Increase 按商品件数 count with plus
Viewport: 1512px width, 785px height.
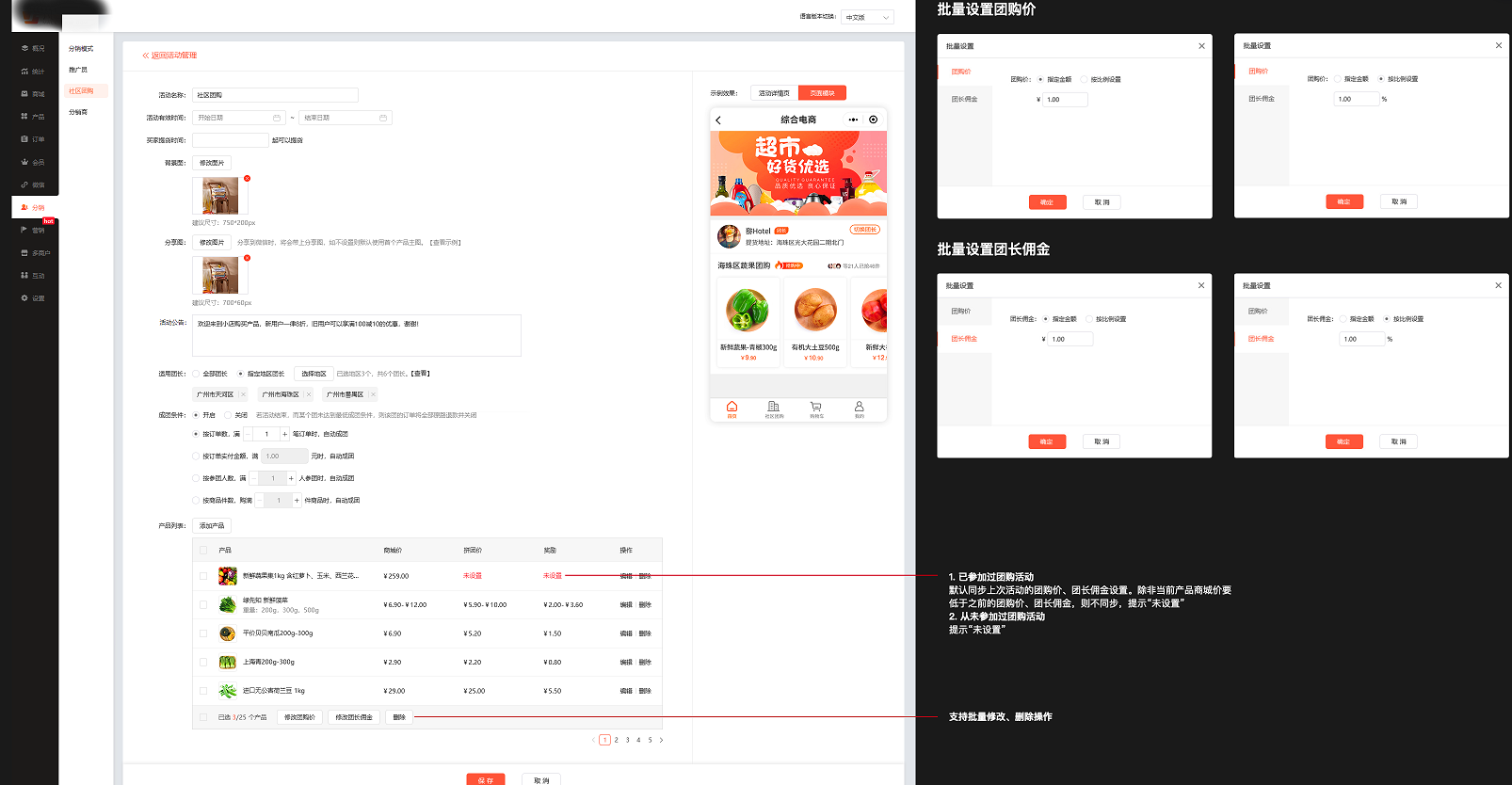pos(297,501)
